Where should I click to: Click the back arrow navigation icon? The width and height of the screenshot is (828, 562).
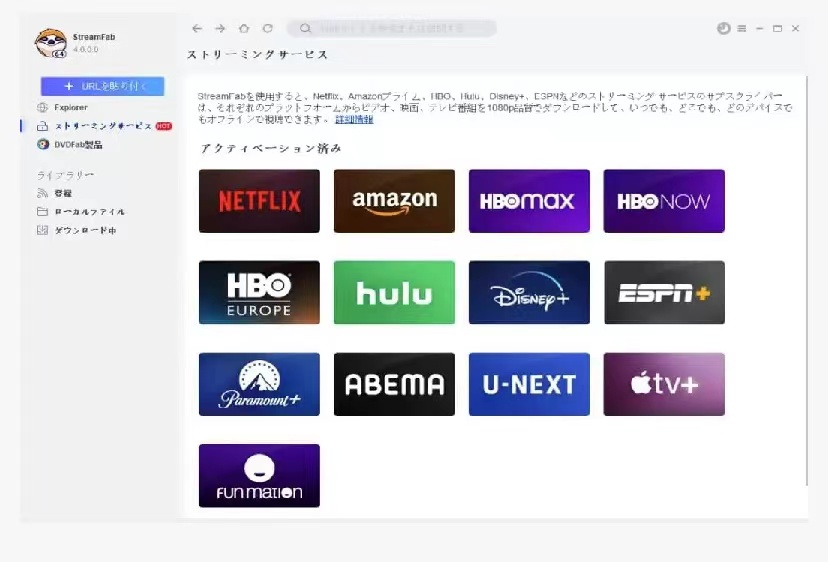pyautogui.click(x=197, y=29)
